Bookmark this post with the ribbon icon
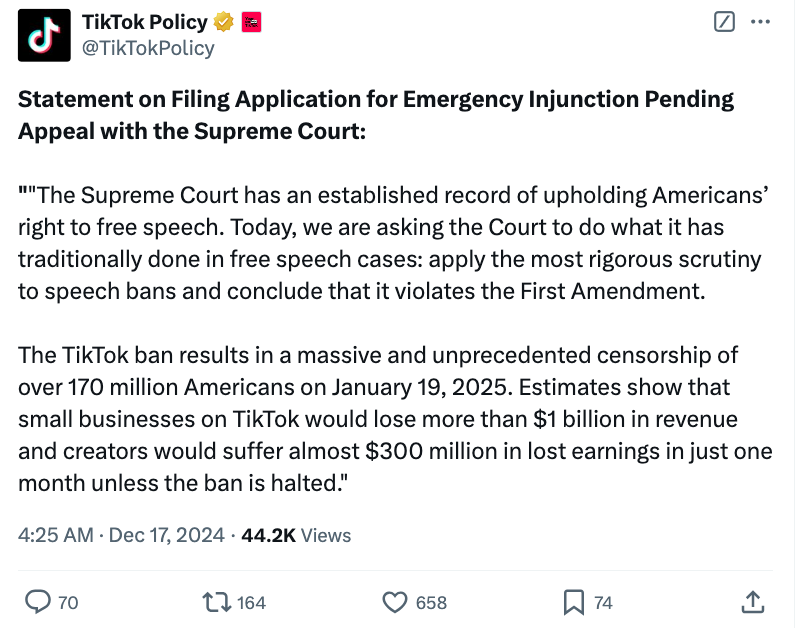This screenshot has width=810, height=628. pyautogui.click(x=574, y=601)
